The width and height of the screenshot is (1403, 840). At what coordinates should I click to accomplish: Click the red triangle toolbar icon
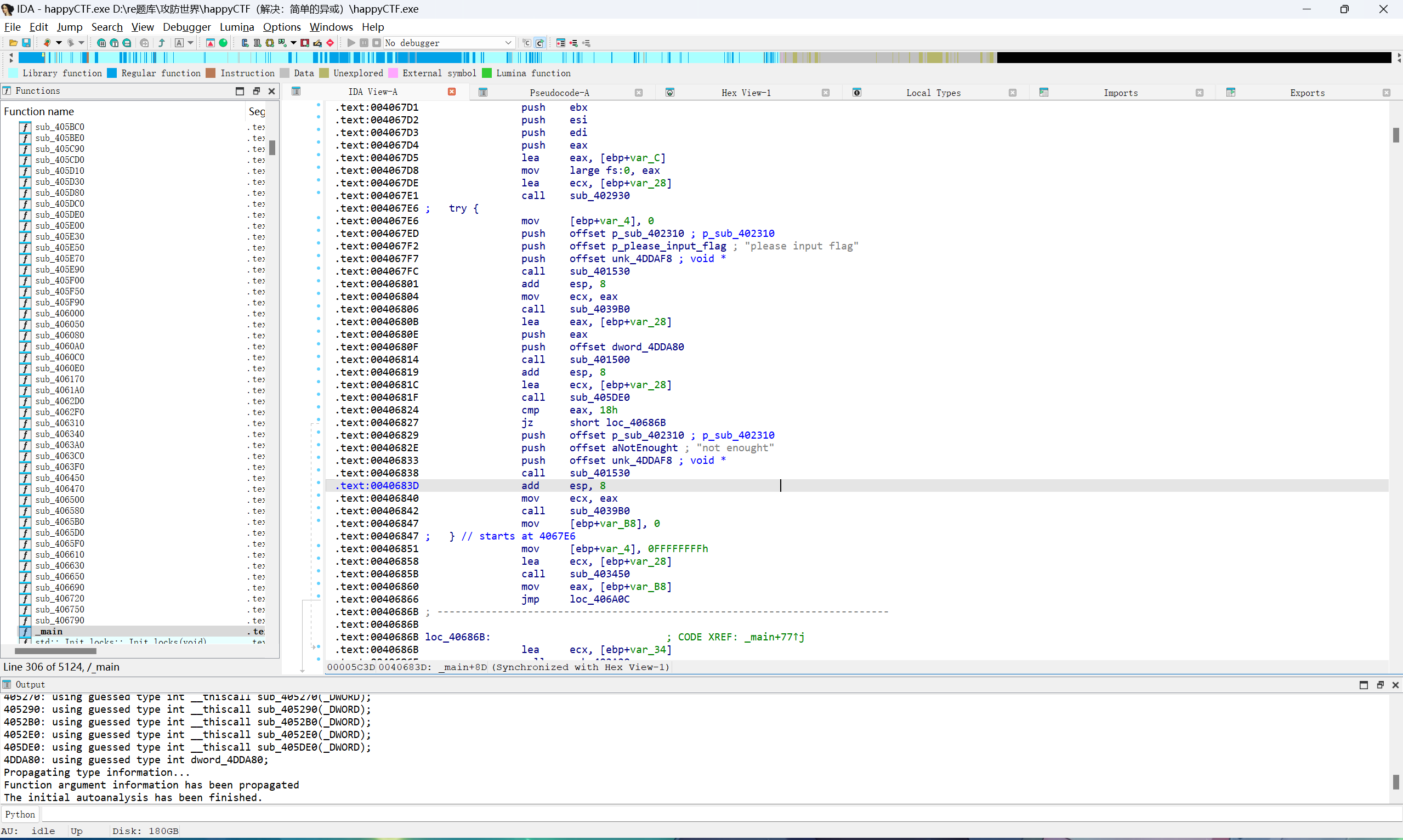point(210,43)
